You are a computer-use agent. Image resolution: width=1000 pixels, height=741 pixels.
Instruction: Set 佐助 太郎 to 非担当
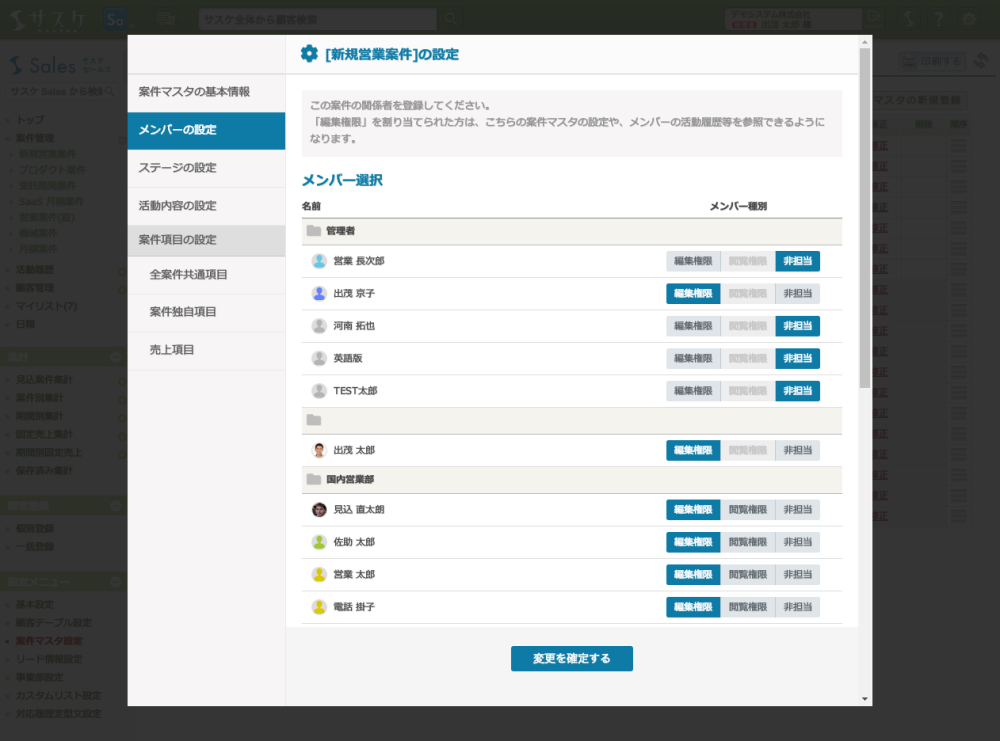(797, 542)
